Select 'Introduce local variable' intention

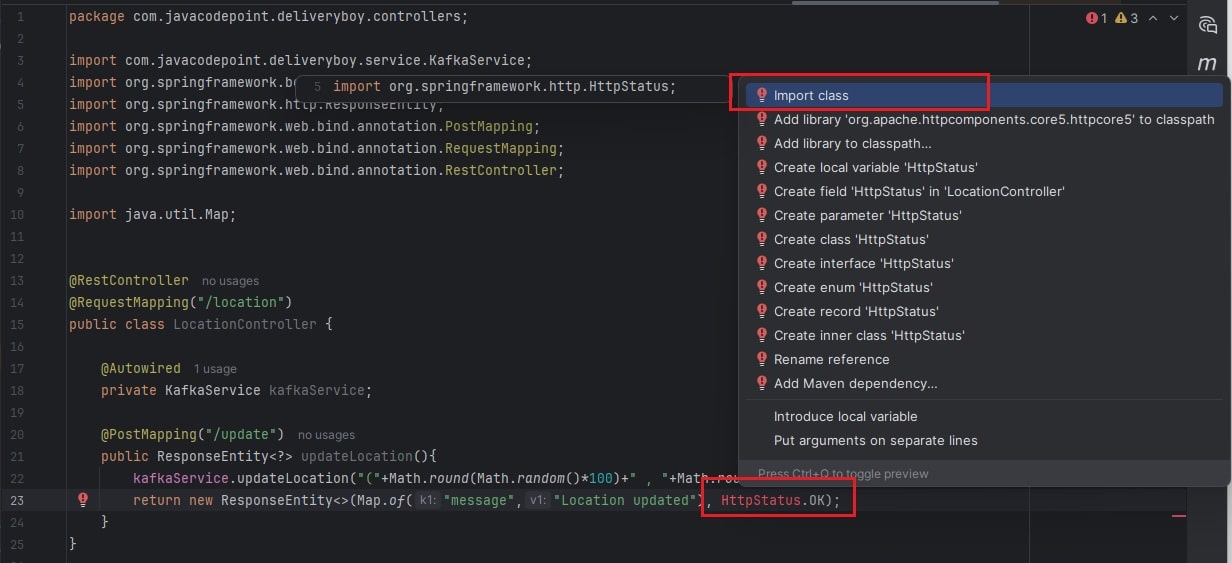click(845, 416)
